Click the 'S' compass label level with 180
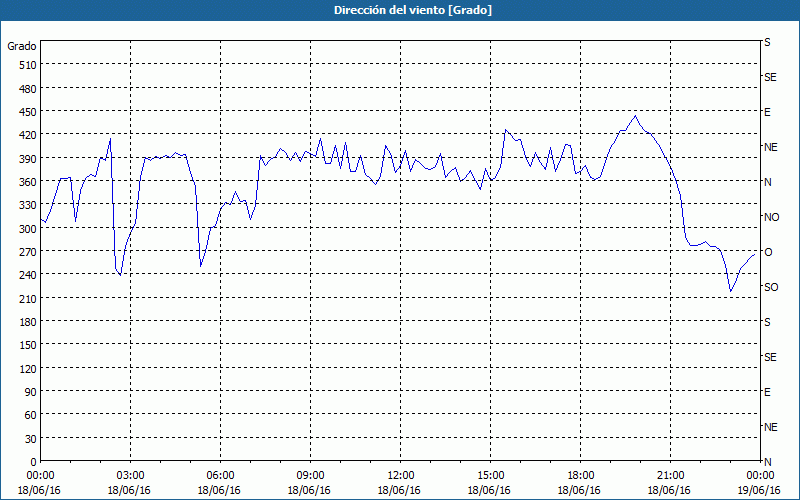Screen dimensions: 800x500 tap(767, 322)
